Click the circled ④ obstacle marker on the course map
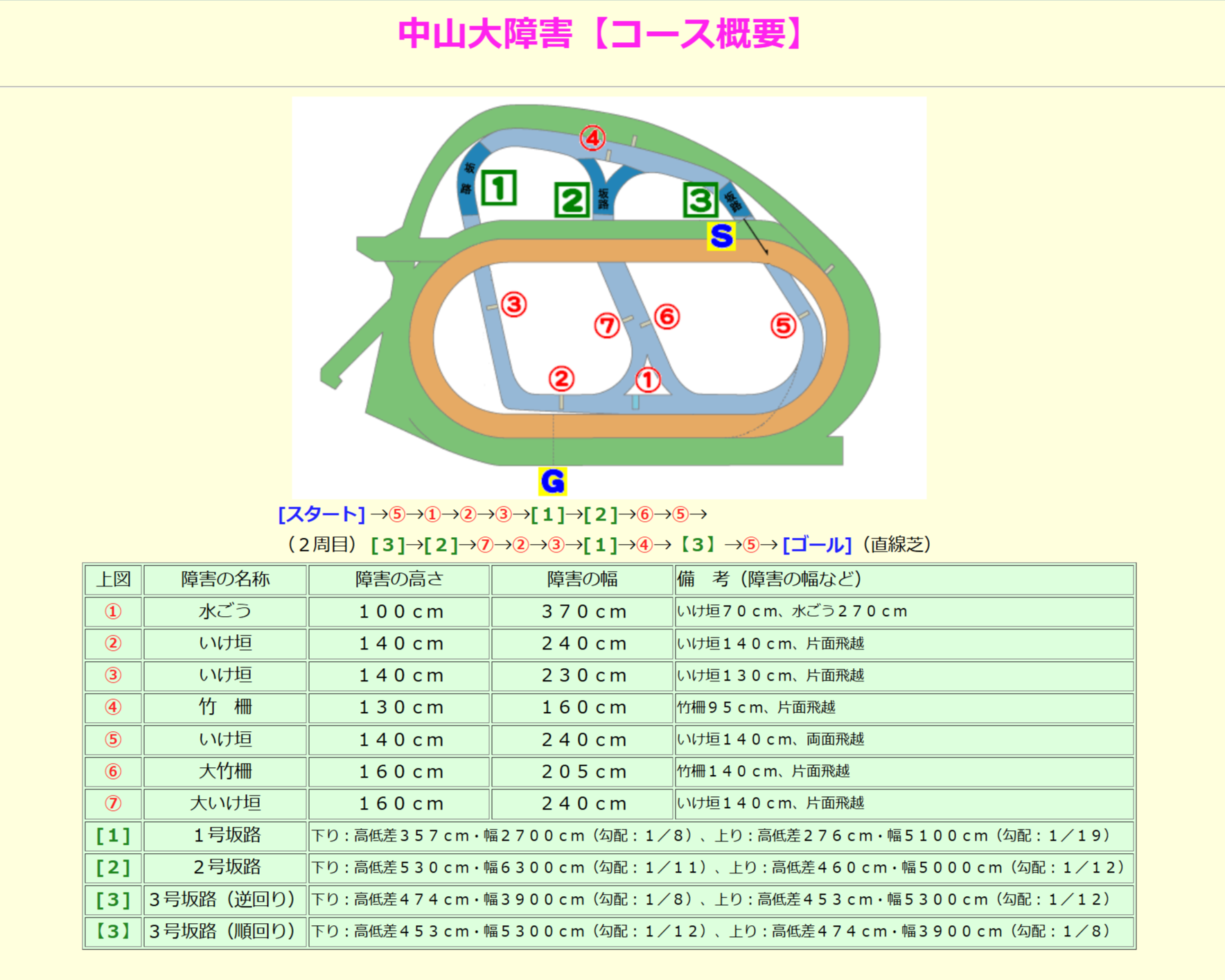 [592, 139]
